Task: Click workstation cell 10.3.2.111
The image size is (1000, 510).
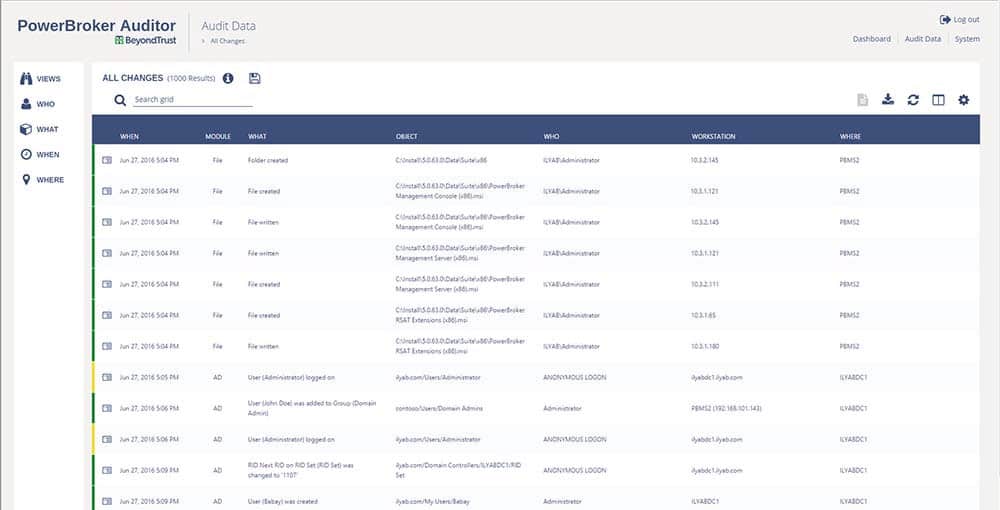Action: tap(705, 284)
